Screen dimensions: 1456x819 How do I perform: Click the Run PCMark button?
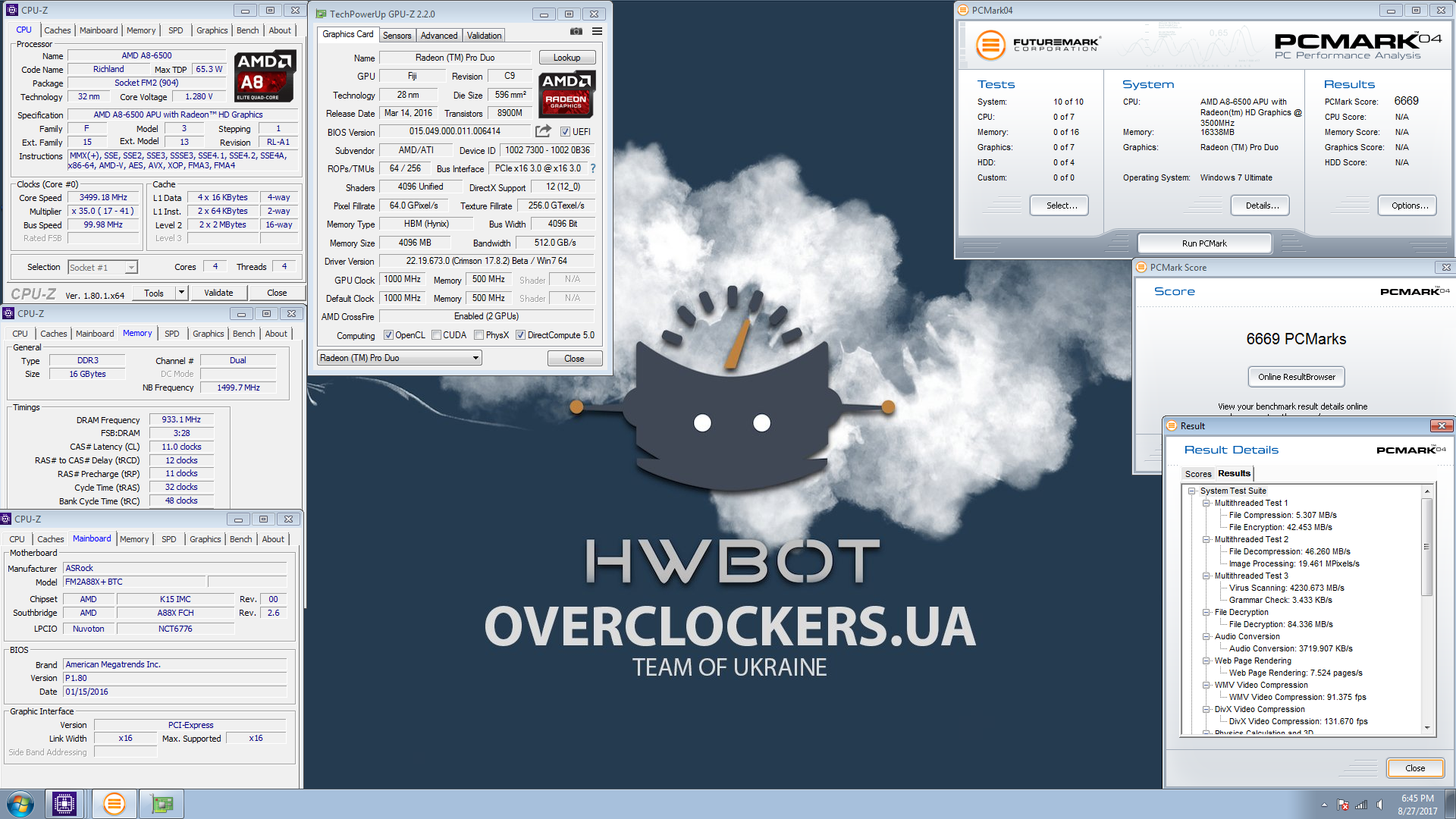[x=1204, y=243]
